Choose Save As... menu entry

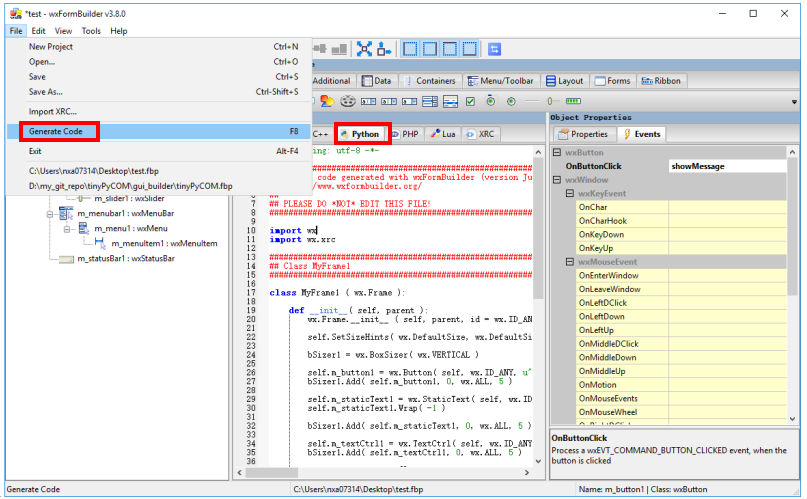(159, 92)
